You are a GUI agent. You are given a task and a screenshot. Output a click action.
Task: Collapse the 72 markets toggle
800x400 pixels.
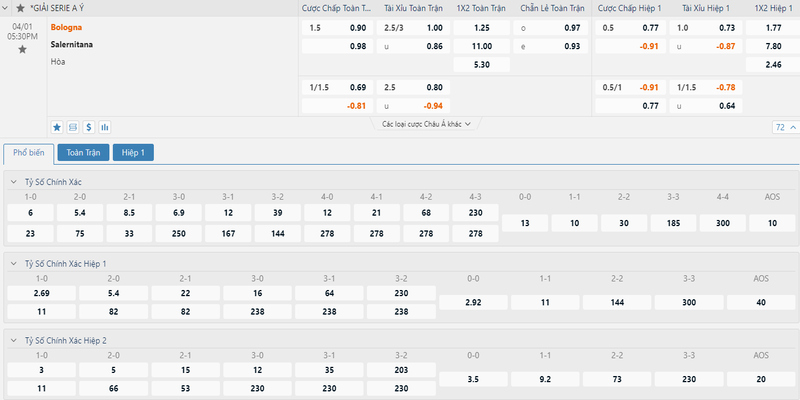[785, 127]
